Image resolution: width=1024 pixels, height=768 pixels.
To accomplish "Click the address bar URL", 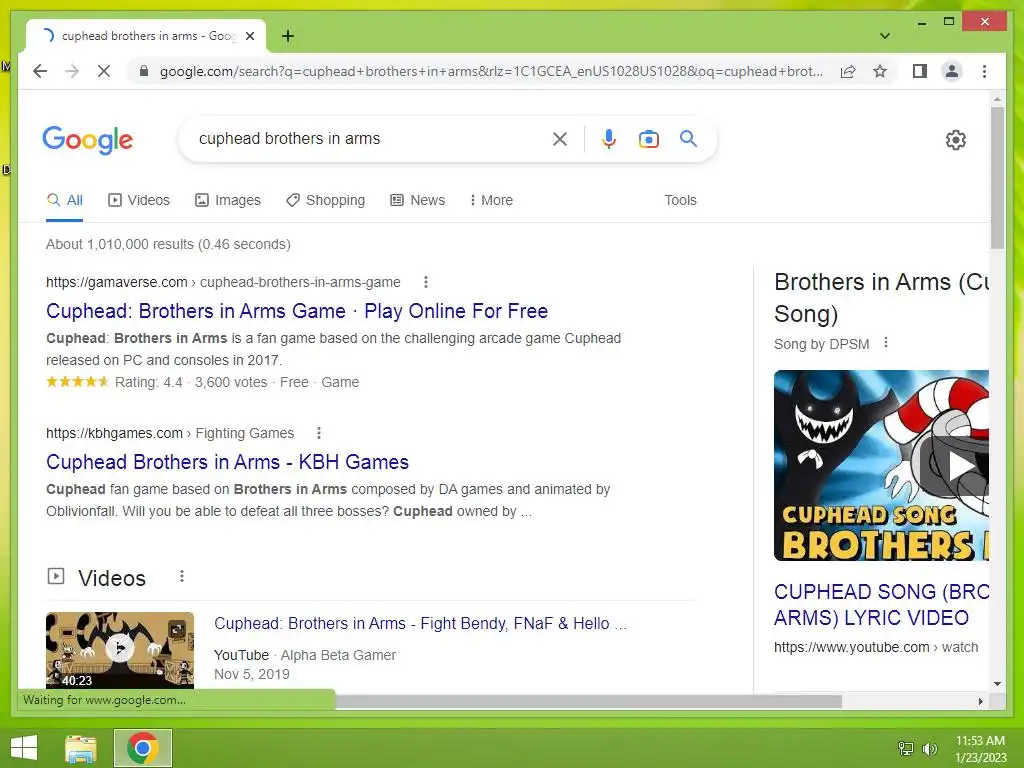I will (x=491, y=71).
